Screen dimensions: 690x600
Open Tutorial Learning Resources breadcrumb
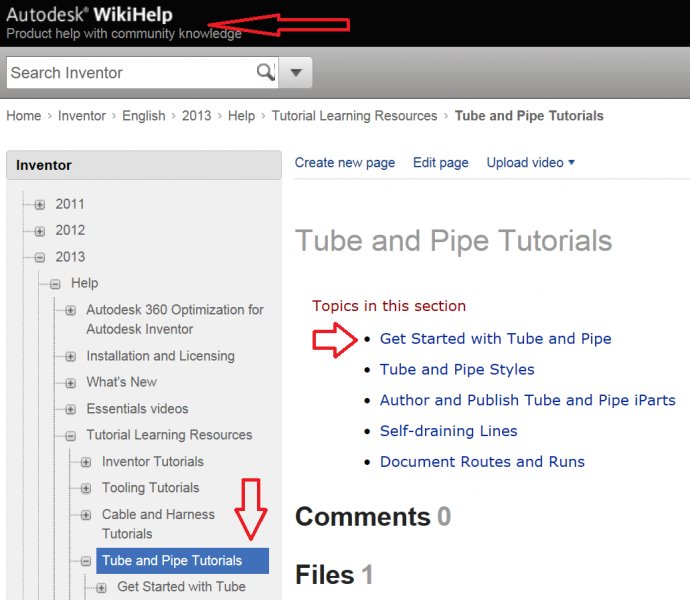[x=354, y=116]
